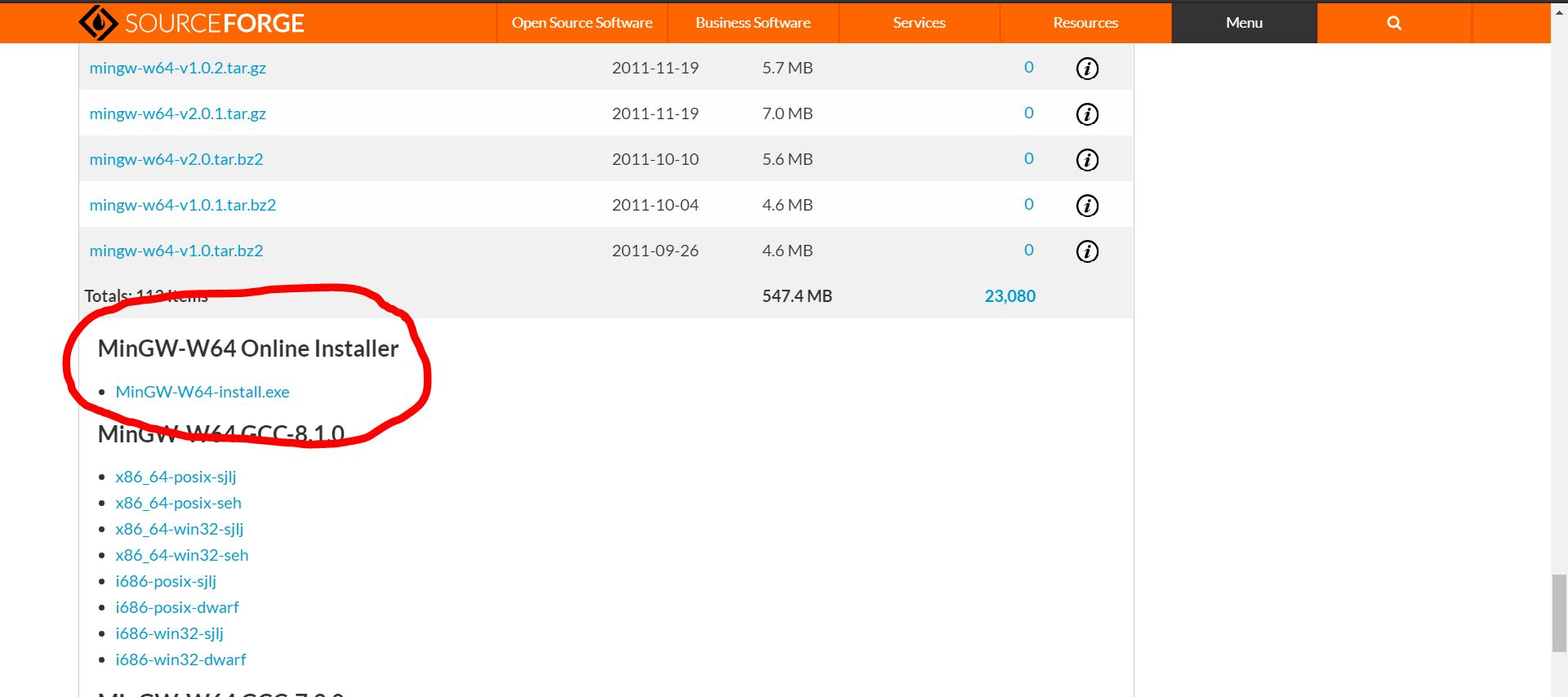Open the x86_64-win32-seh link

click(x=181, y=555)
